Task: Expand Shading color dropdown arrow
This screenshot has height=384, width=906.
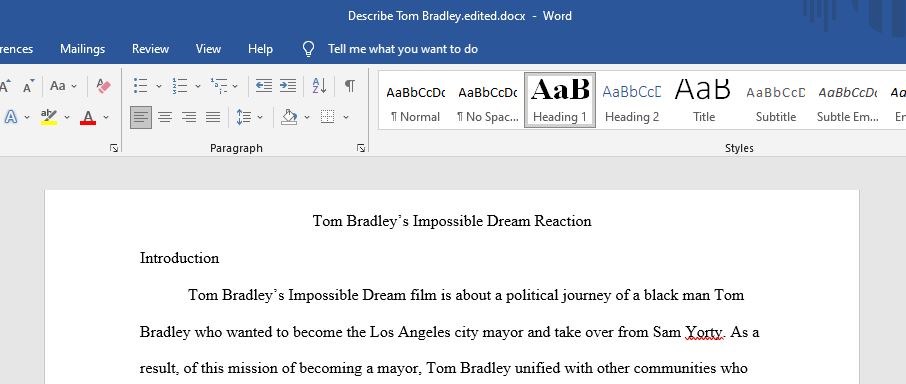Action: pos(307,117)
